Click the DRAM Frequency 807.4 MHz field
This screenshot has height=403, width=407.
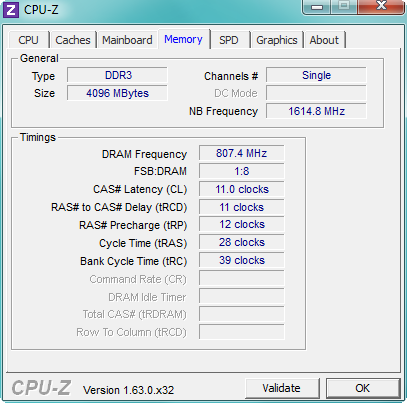point(242,153)
